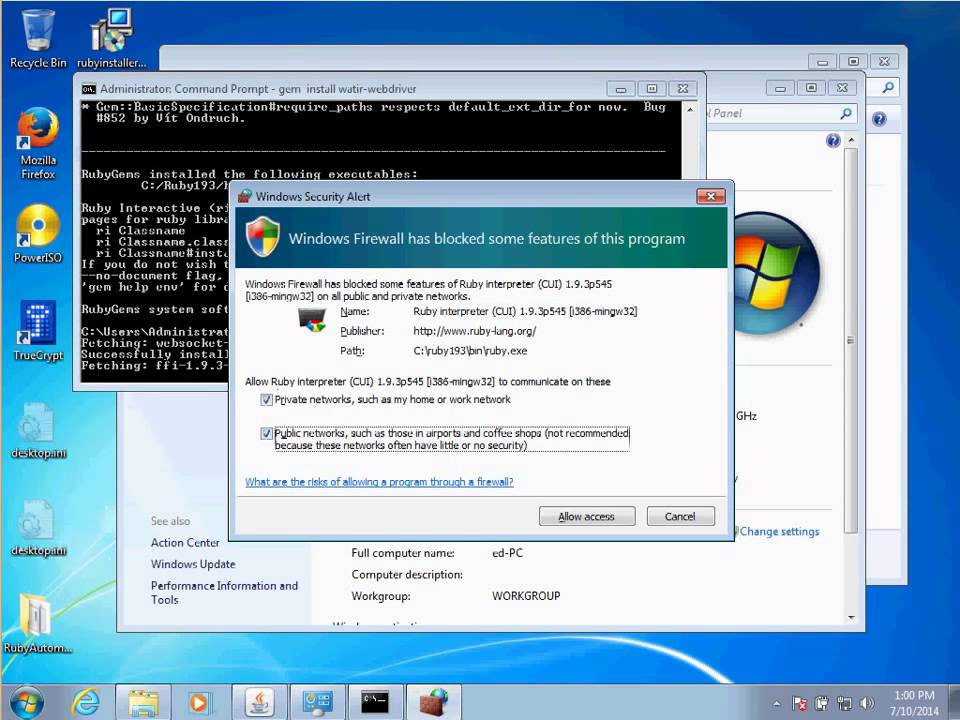Image resolution: width=960 pixels, height=720 pixels.
Task: Open the firewall risks help link
Action: coord(379,482)
